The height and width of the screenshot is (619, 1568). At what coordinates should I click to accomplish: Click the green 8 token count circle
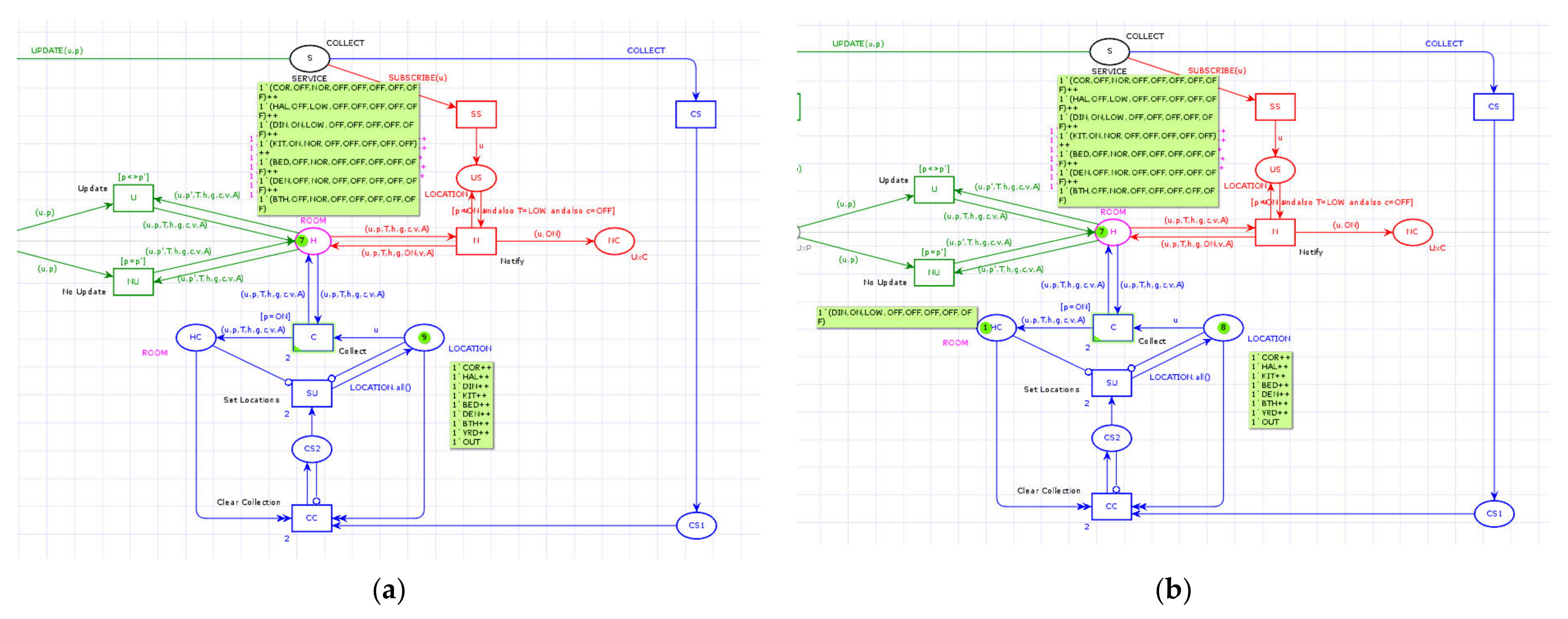1223,327
